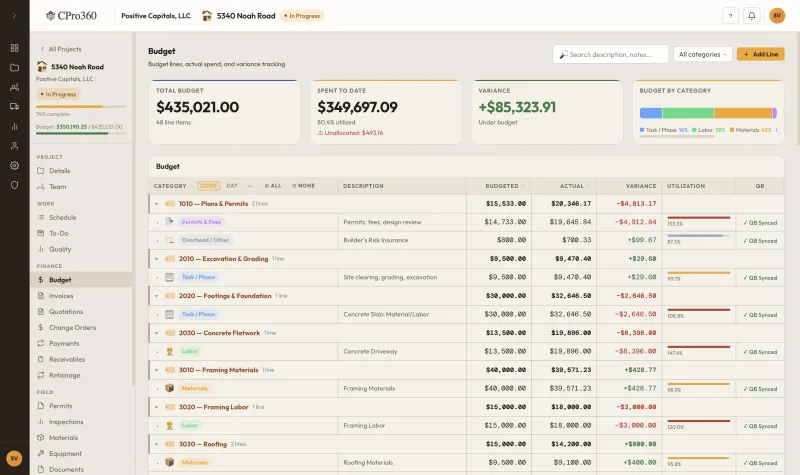Open the reports bar chart rail icon
The height and width of the screenshot is (475, 800).
tap(14, 126)
